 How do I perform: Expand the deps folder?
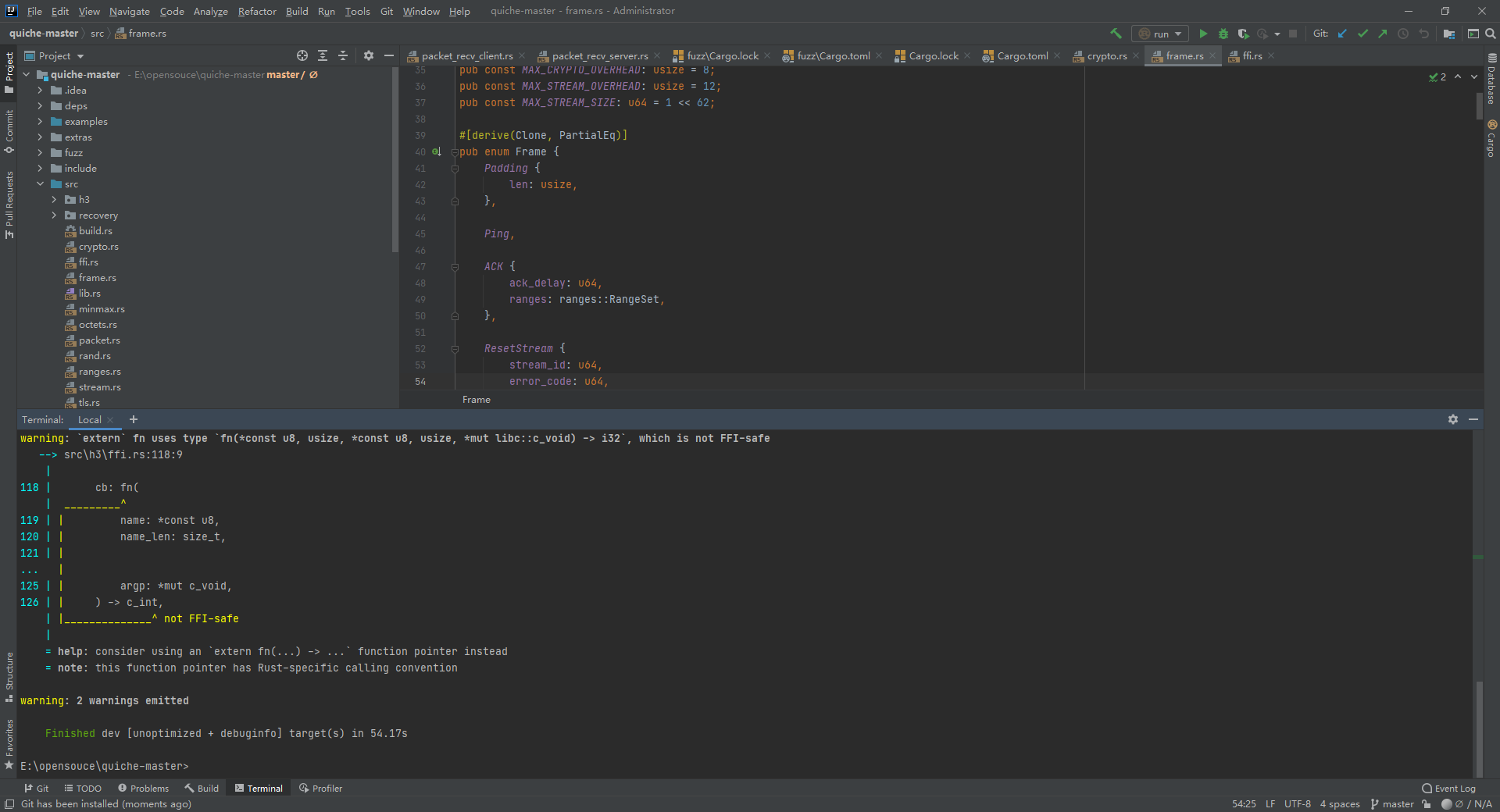pos(40,106)
